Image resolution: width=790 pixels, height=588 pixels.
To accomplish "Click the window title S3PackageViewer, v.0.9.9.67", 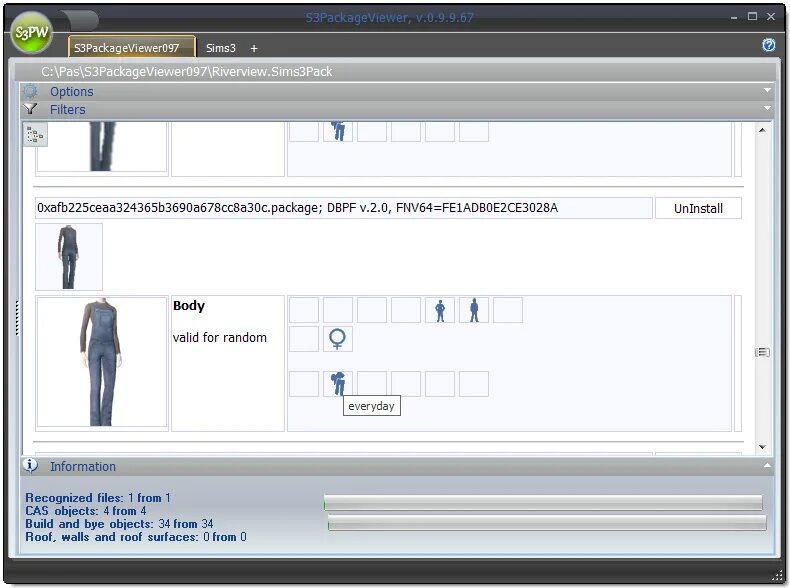I will tap(389, 18).
